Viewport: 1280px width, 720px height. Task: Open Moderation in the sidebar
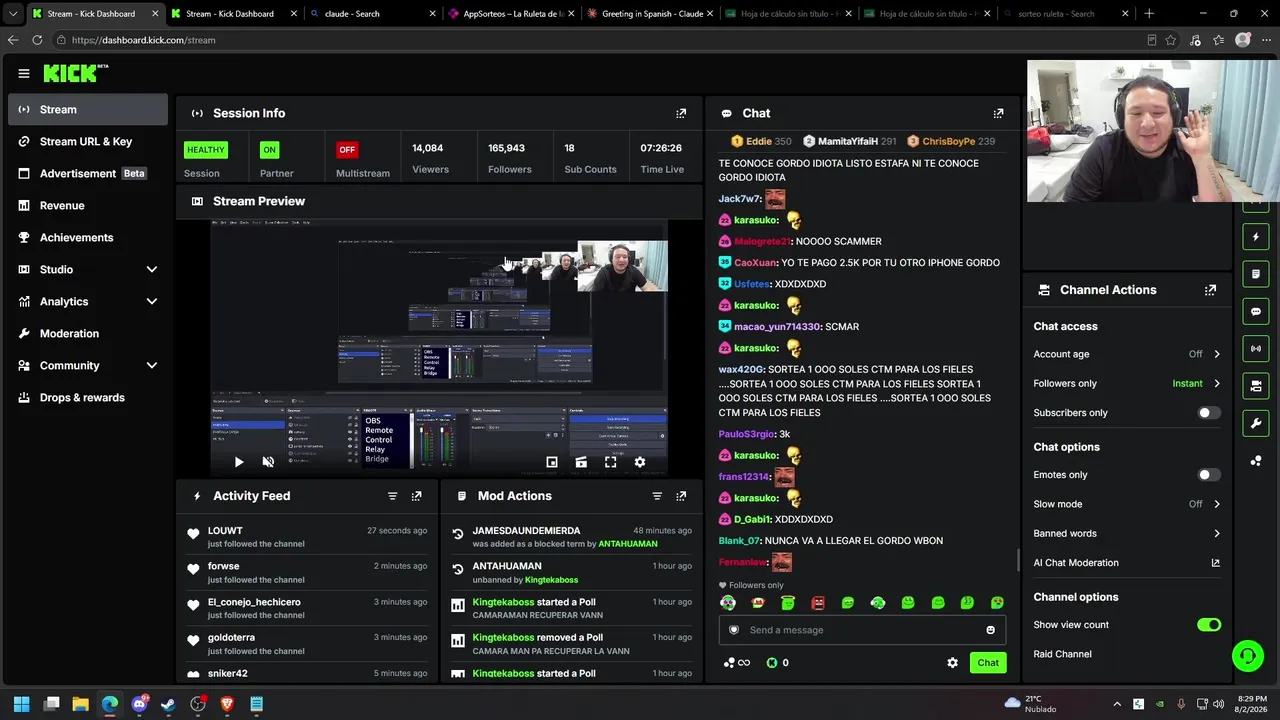[x=88, y=333]
